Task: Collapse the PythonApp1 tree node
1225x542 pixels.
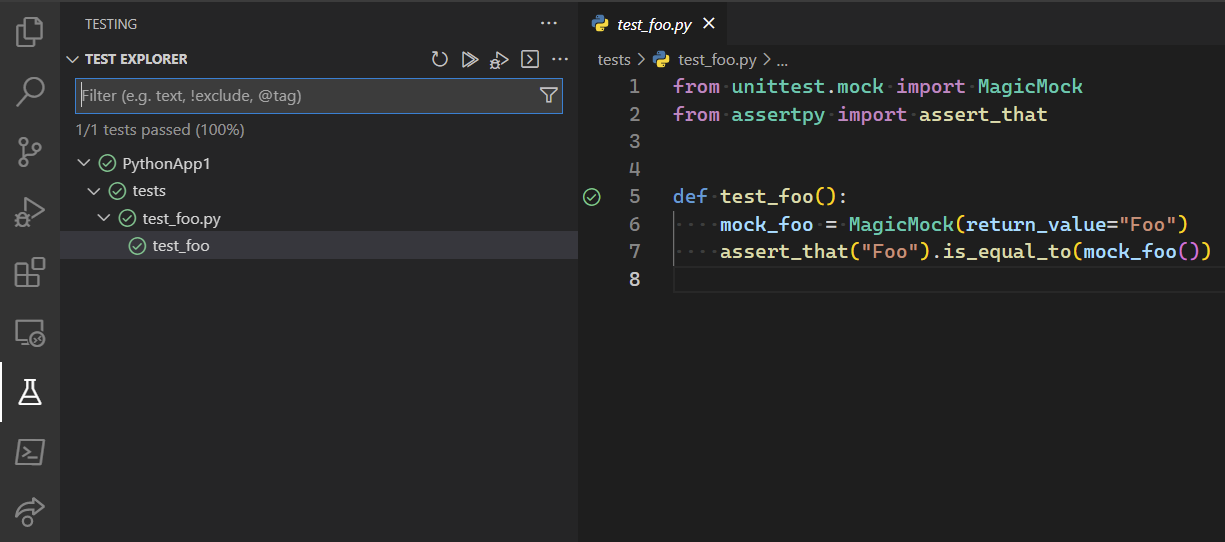Action: [83, 163]
